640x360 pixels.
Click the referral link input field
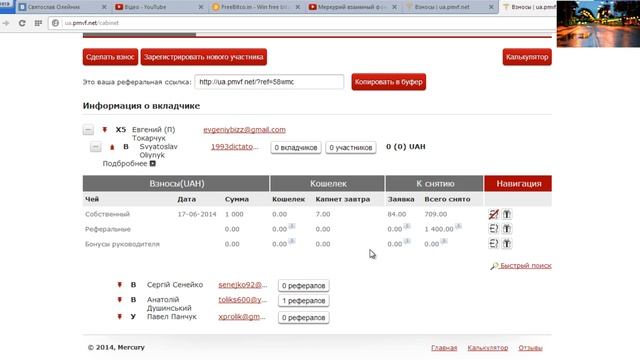[269, 82]
